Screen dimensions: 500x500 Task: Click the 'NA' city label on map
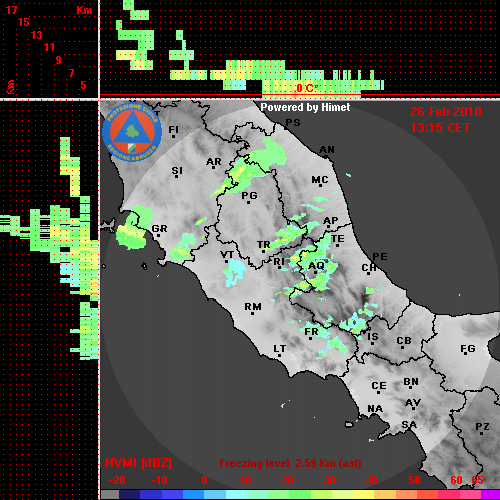point(375,408)
